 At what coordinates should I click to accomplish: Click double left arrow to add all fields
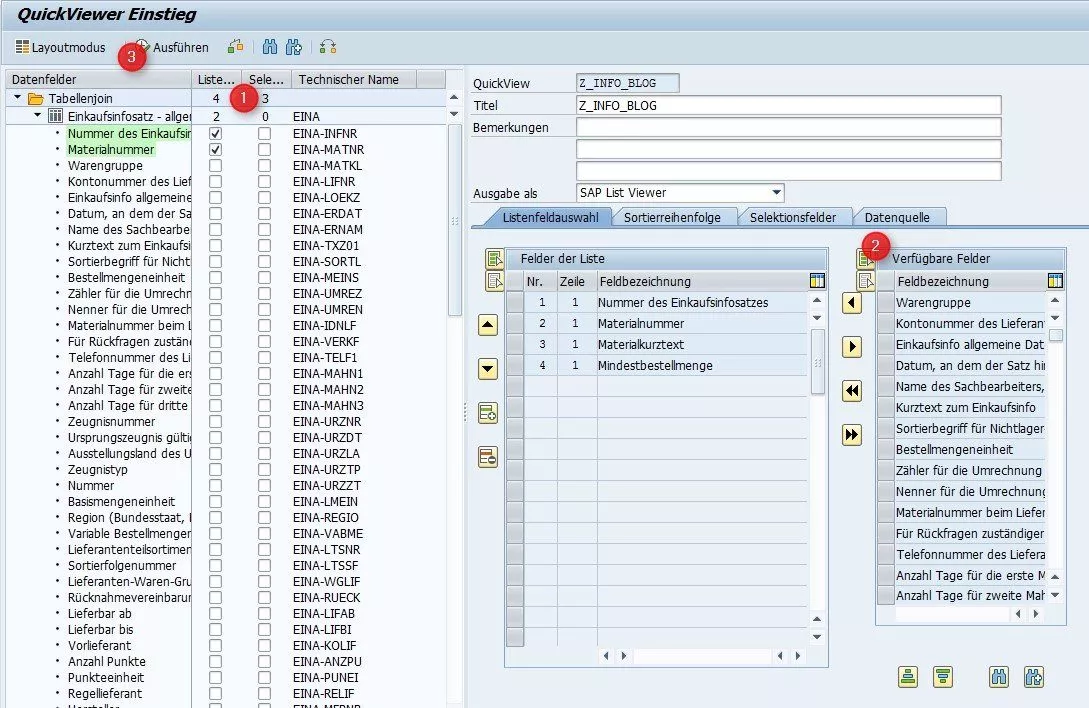[851, 390]
